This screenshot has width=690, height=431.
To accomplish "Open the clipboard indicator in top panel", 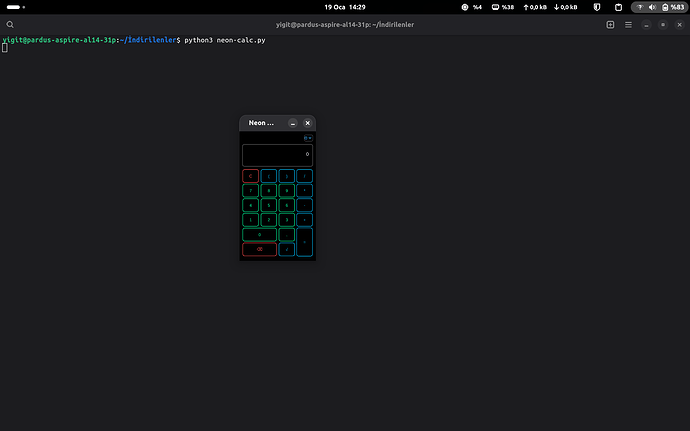I will pyautogui.click(x=616, y=7).
